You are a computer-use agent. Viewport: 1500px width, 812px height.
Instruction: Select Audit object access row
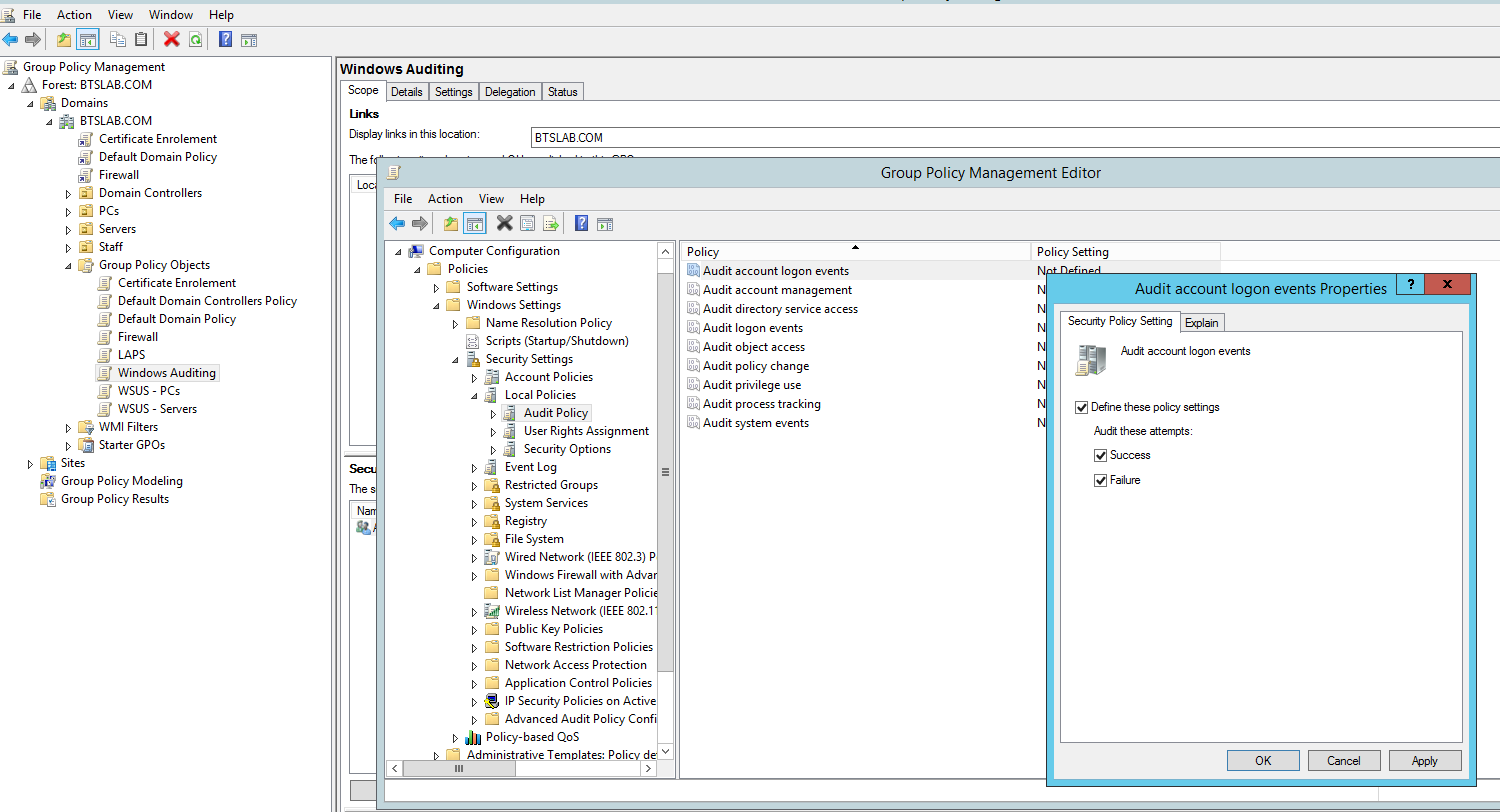[x=754, y=347]
